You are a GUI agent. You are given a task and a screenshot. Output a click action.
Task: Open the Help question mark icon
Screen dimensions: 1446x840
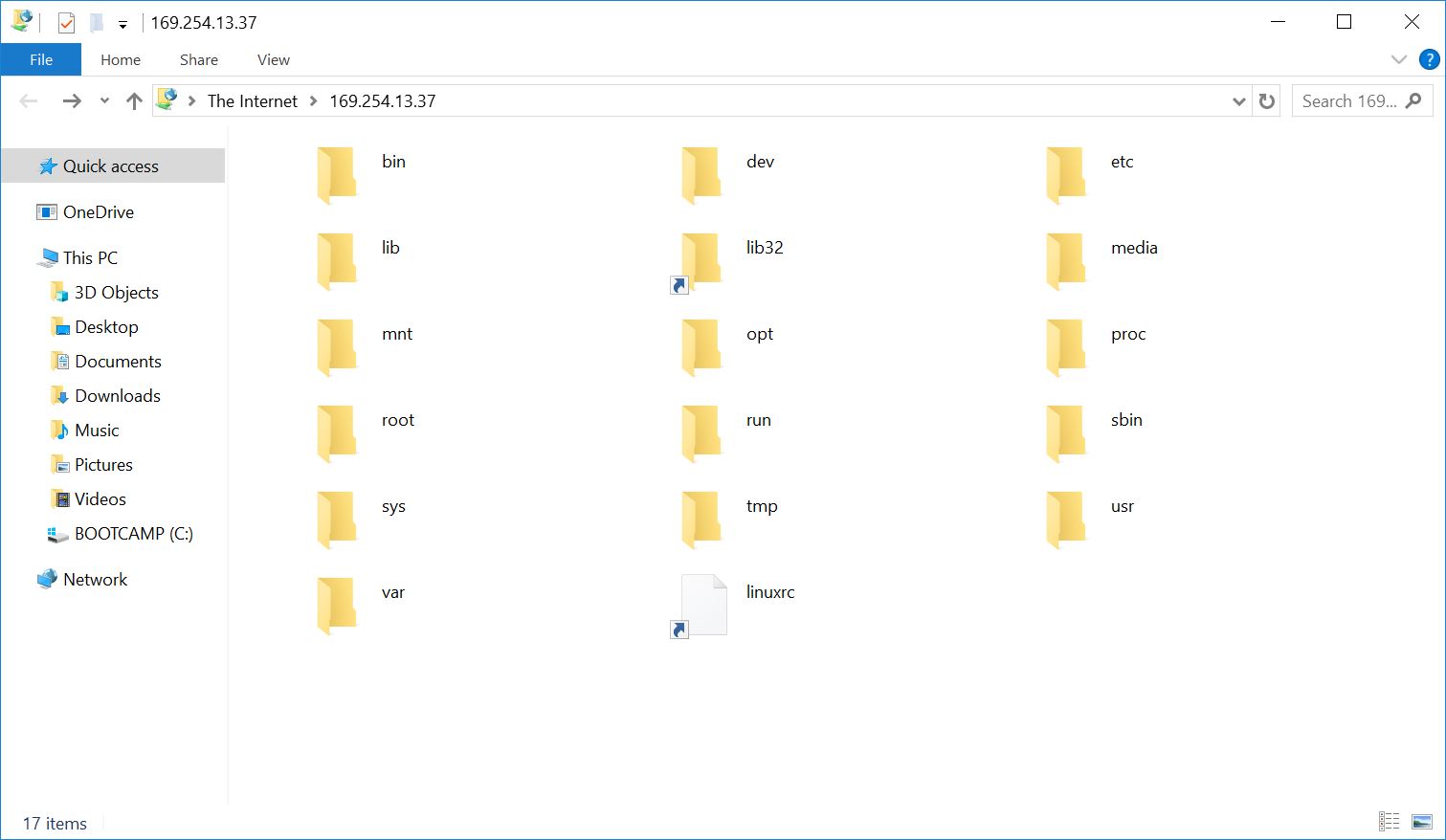pos(1429,59)
